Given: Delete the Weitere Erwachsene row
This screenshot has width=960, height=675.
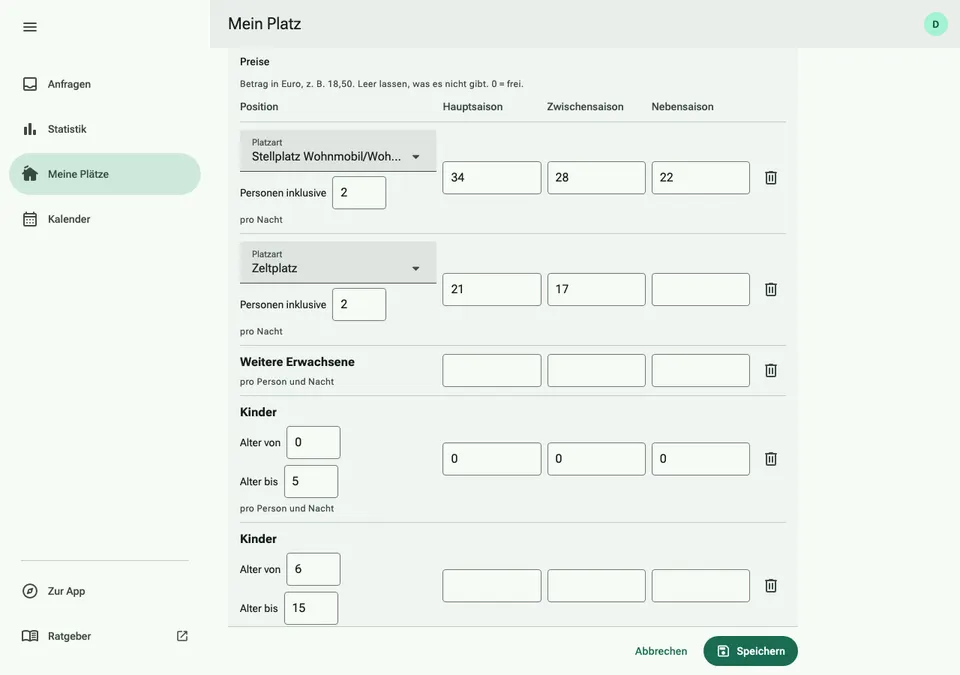Looking at the screenshot, I should point(770,371).
